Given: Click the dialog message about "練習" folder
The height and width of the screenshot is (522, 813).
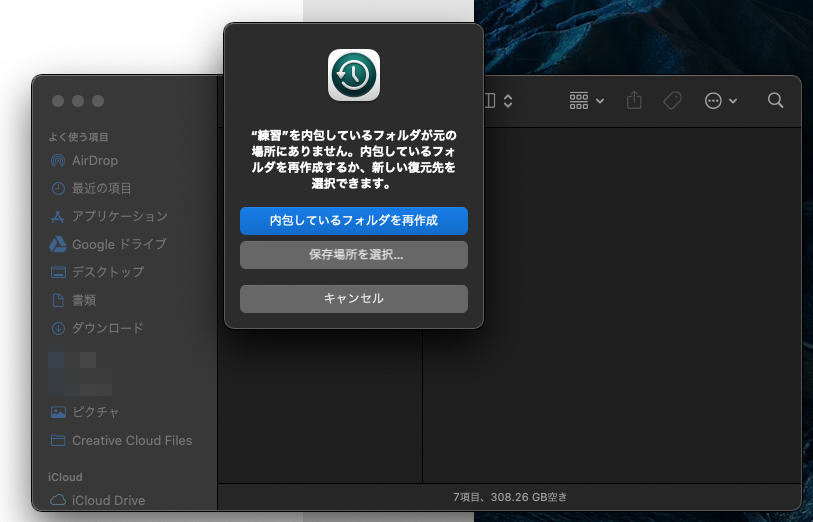Looking at the screenshot, I should [x=354, y=160].
